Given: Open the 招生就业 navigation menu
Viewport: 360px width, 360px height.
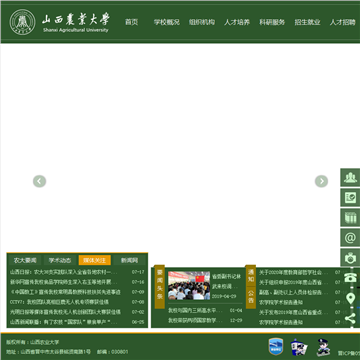Looking at the screenshot, I should coord(307,22).
